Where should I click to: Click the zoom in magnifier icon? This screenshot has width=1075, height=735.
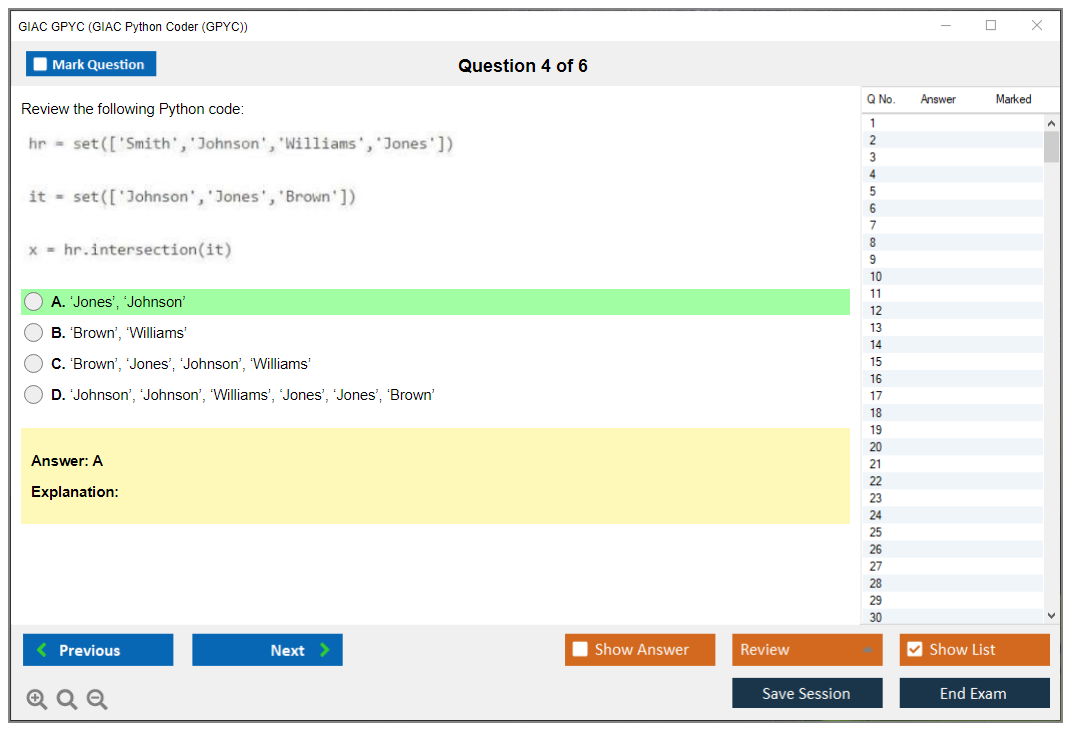tap(37, 700)
